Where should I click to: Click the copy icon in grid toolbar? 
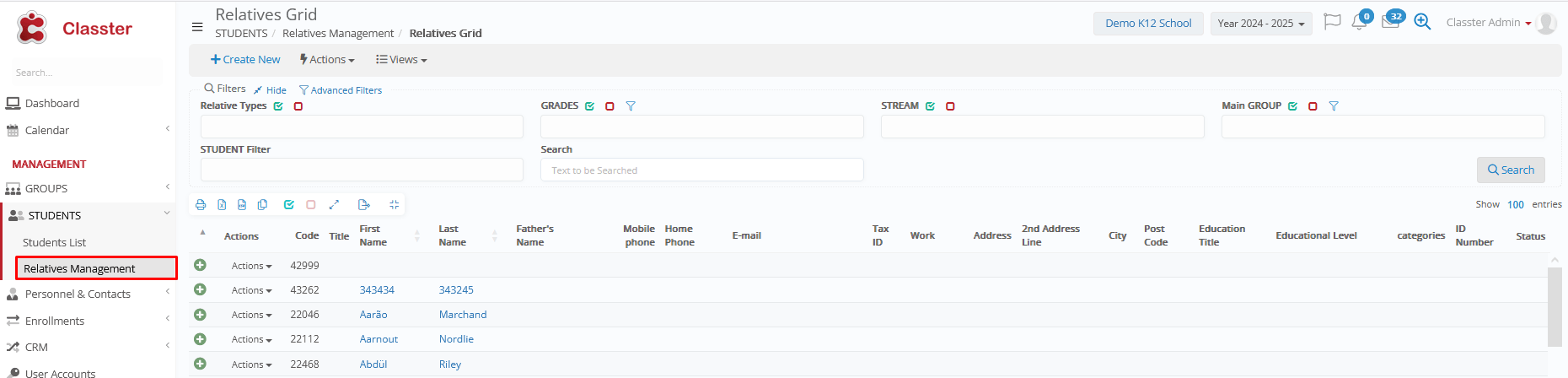click(x=263, y=205)
